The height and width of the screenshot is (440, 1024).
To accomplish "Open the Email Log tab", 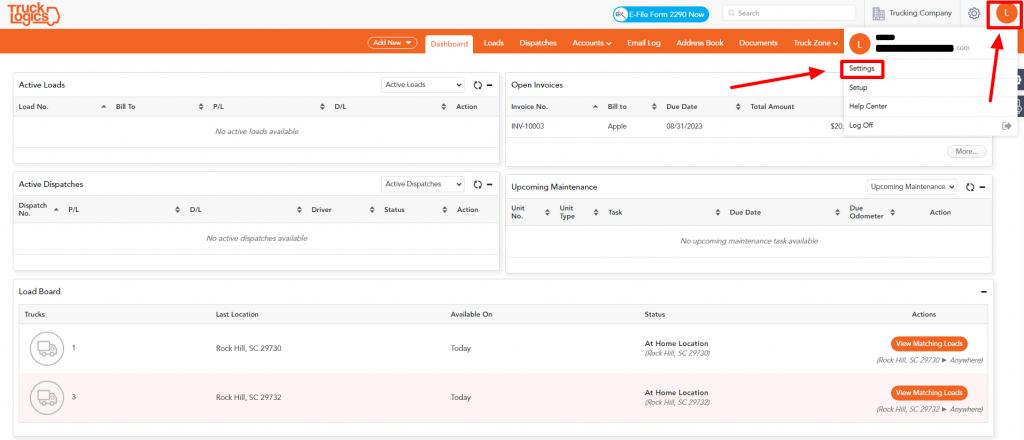I will [x=644, y=43].
